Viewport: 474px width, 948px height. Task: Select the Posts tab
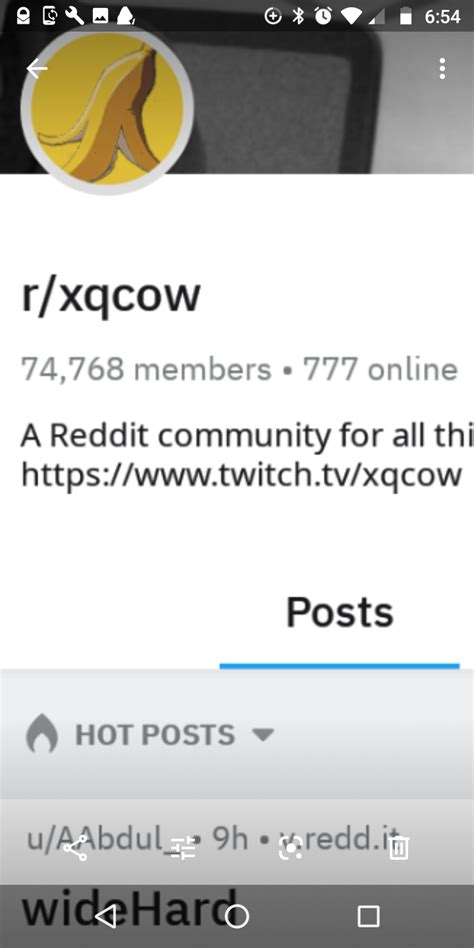[x=339, y=612]
